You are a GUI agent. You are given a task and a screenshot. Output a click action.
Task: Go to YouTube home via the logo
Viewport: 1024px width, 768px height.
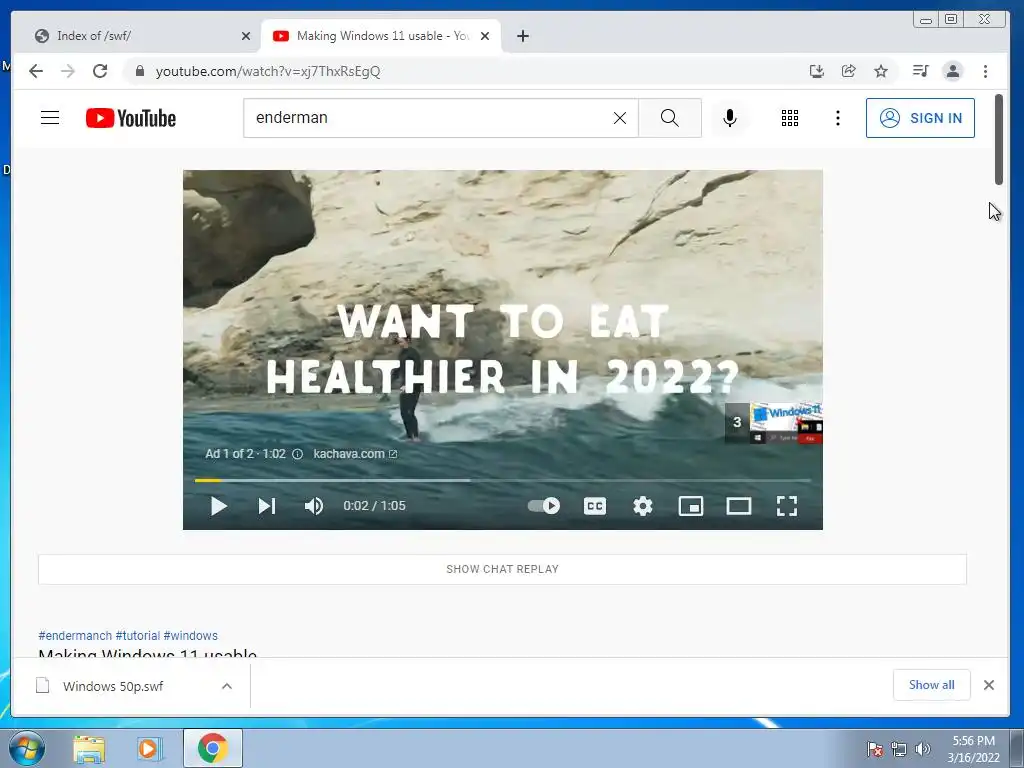click(x=131, y=118)
